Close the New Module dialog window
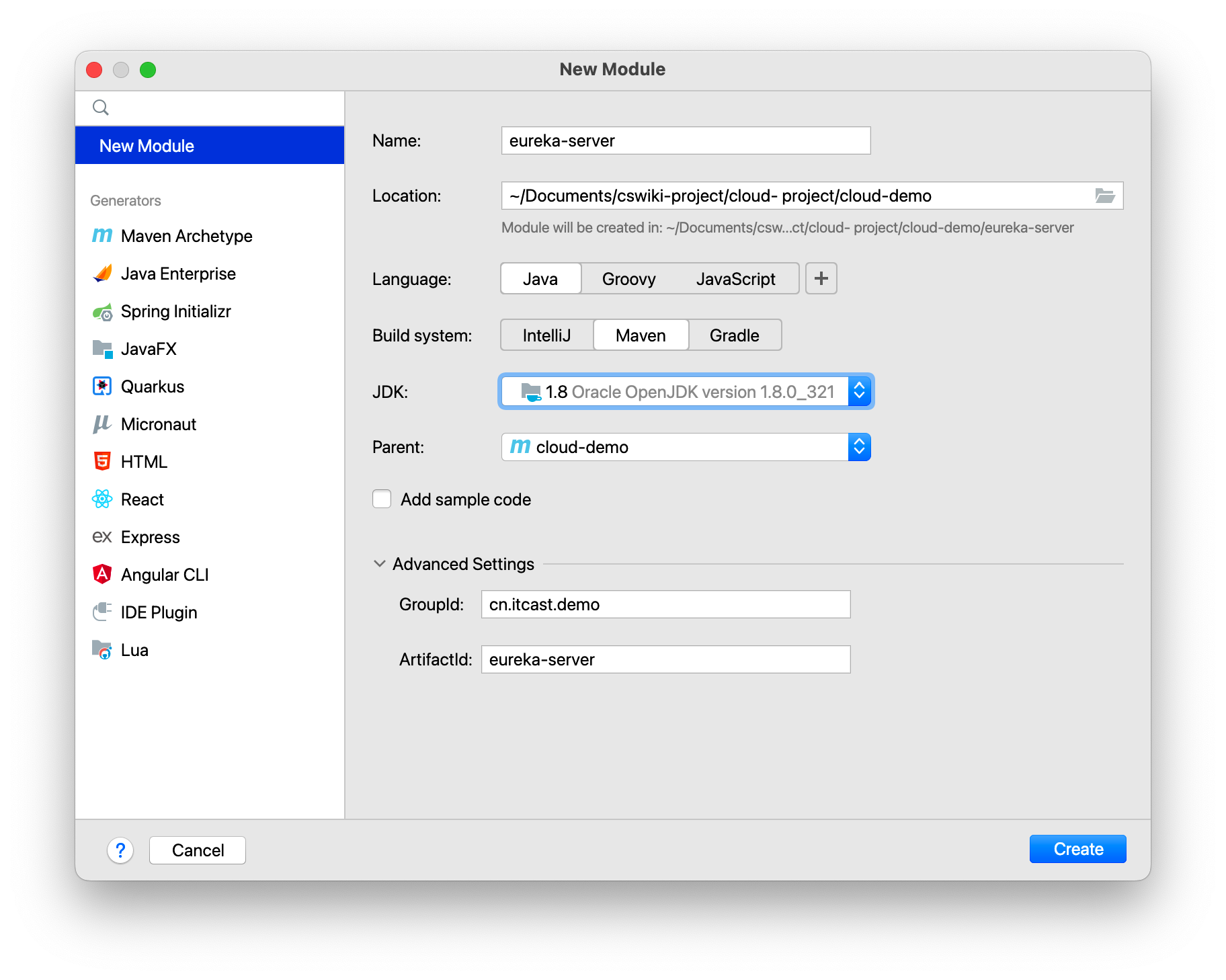This screenshot has width=1226, height=980. pos(94,70)
